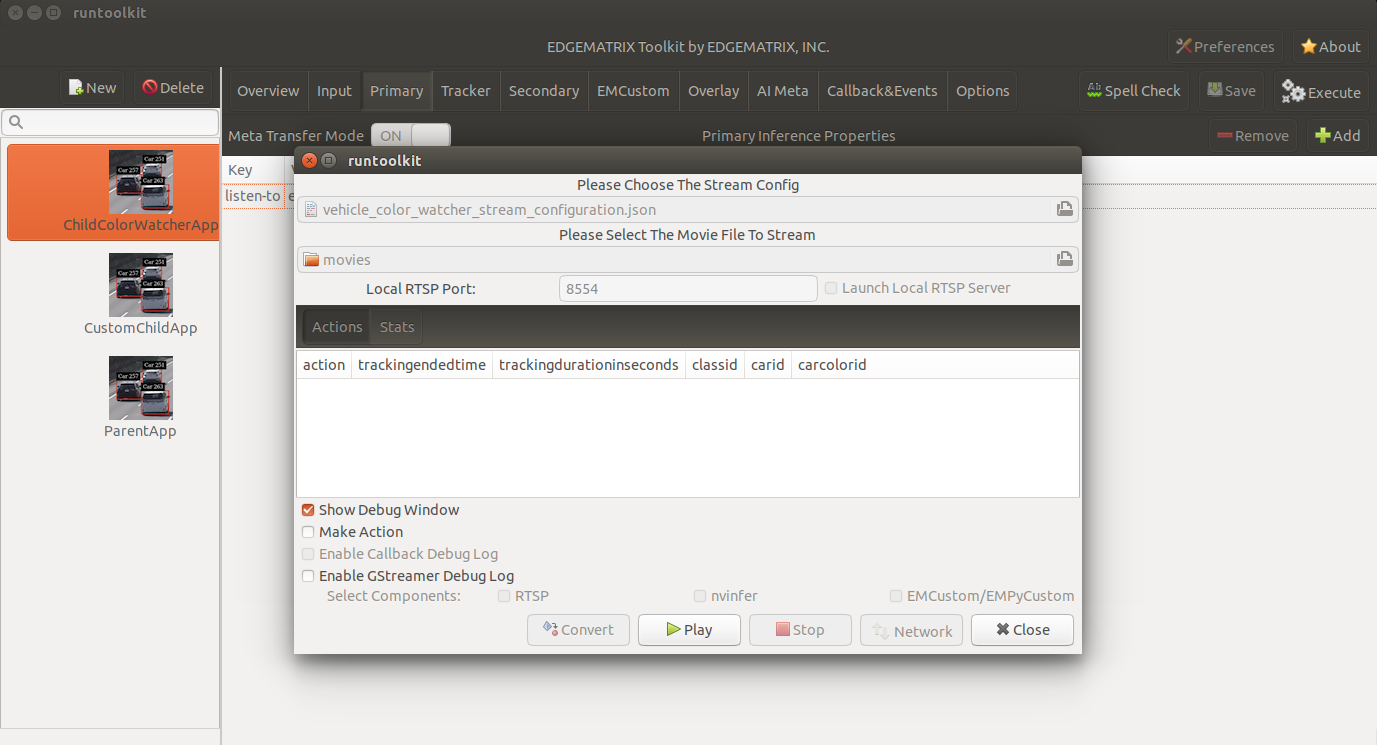Click the Save button
The width and height of the screenshot is (1377, 745).
pos(1231,91)
